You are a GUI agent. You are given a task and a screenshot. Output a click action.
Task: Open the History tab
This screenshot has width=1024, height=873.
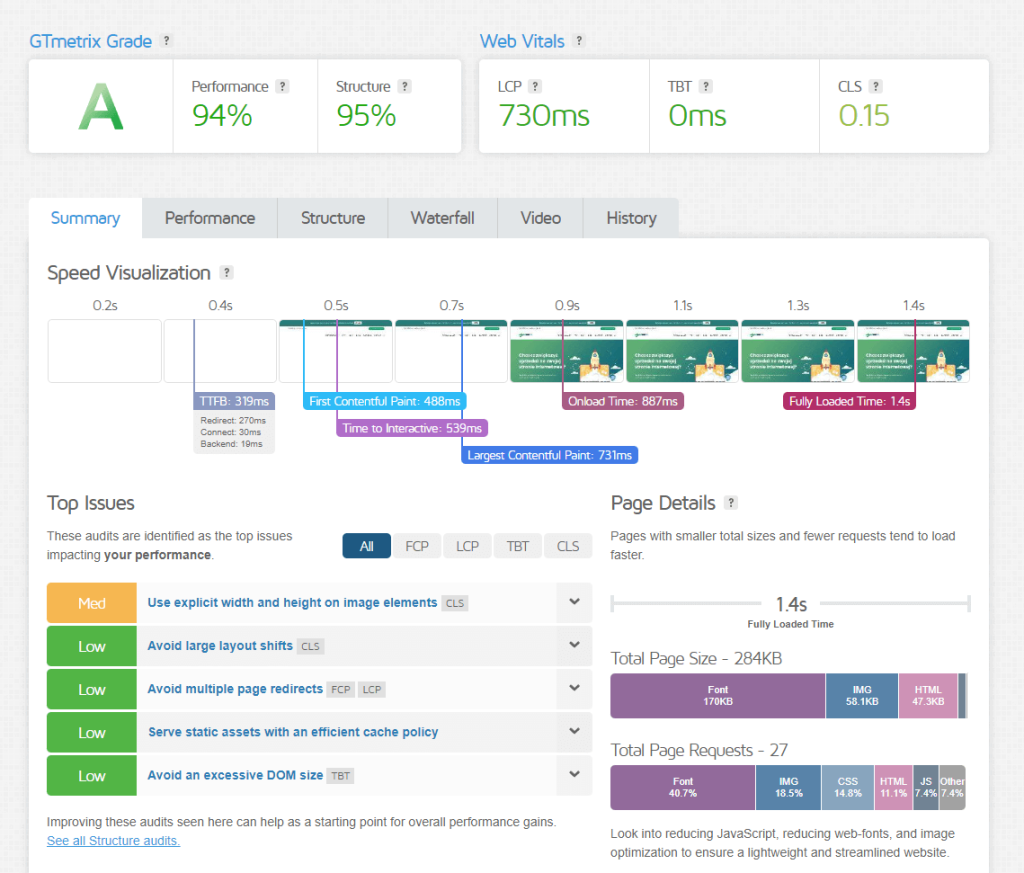631,218
